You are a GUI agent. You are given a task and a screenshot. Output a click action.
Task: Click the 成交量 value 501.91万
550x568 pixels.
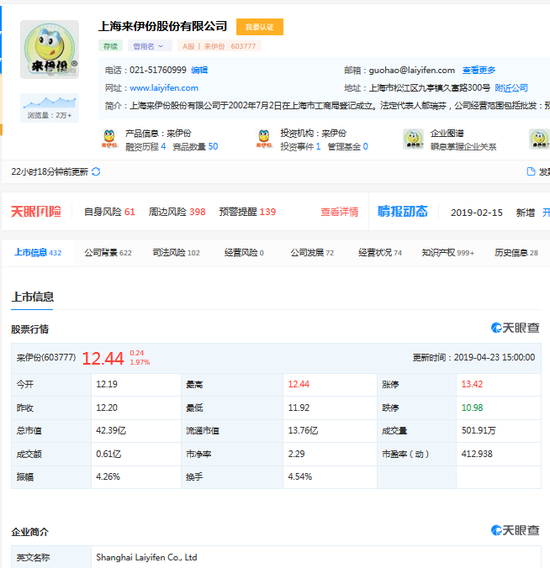(x=479, y=431)
